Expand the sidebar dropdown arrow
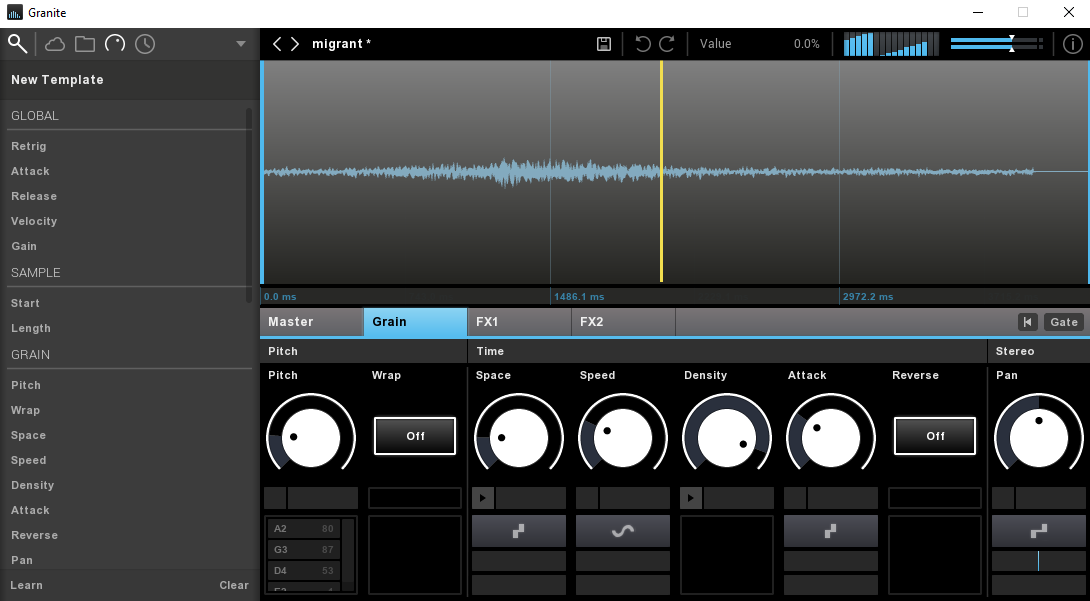 tap(241, 44)
